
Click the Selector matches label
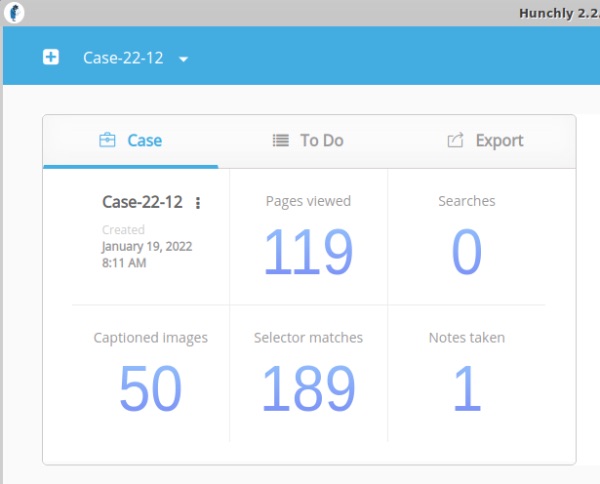308,337
